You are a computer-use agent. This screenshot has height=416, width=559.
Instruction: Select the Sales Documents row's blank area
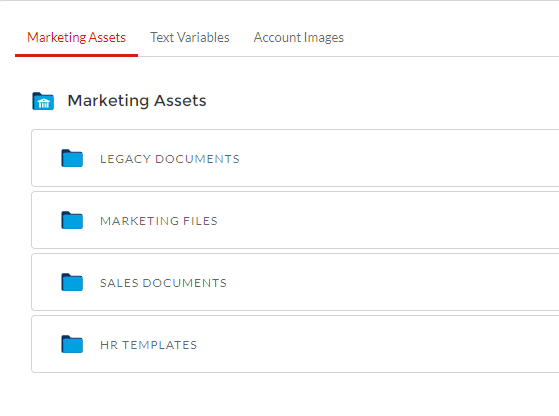point(392,282)
